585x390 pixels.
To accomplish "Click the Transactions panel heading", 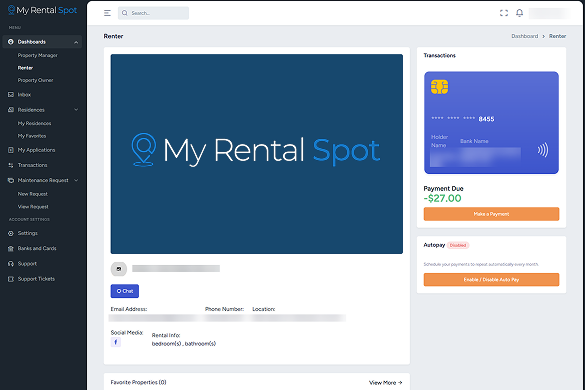I will pyautogui.click(x=439, y=56).
